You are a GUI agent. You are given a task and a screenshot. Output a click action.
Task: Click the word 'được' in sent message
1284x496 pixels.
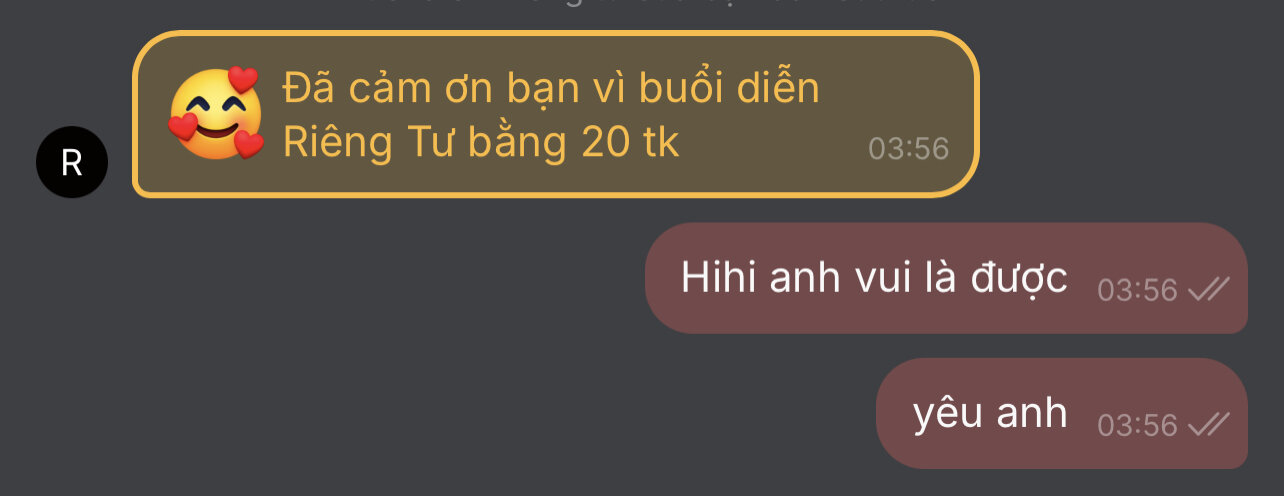pos(1019,279)
